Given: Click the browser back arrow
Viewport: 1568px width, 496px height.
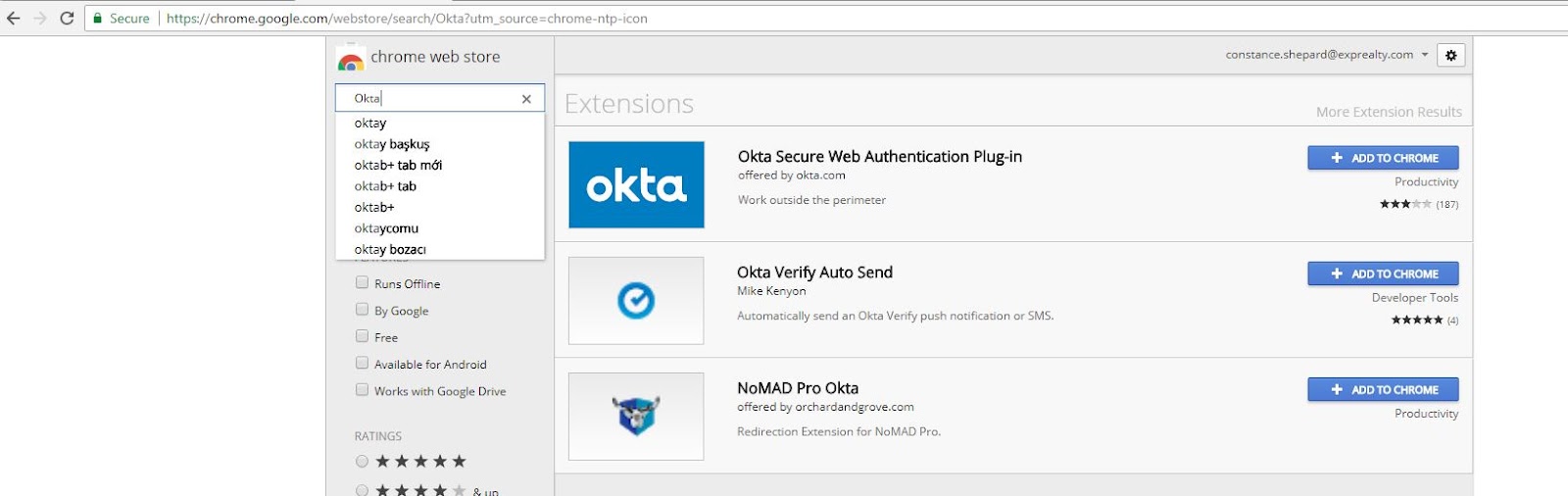Looking at the screenshot, I should coord(14,19).
